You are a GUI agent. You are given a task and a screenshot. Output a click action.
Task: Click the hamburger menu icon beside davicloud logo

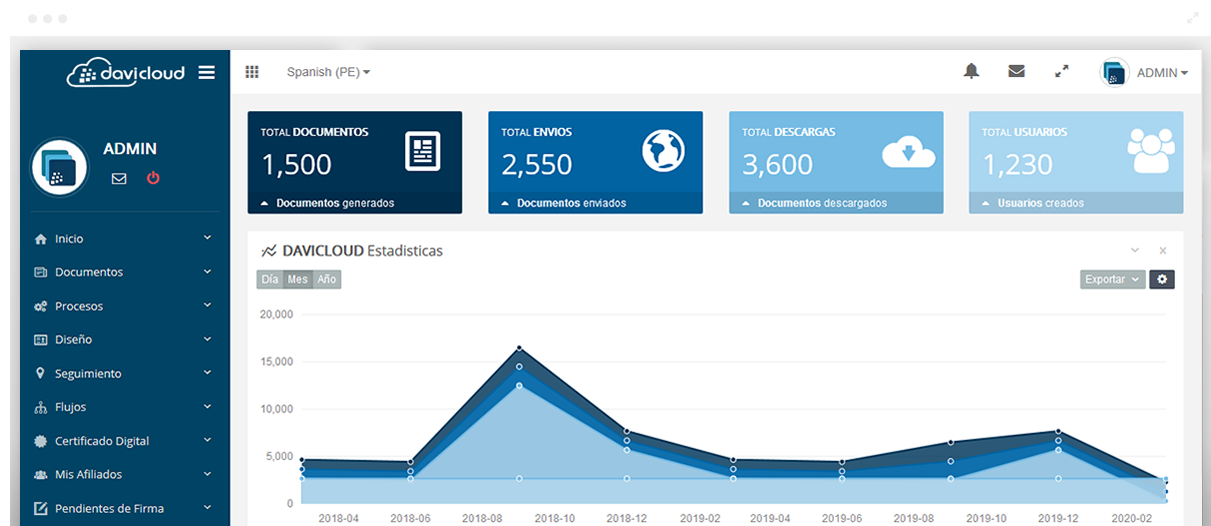pyautogui.click(x=207, y=72)
